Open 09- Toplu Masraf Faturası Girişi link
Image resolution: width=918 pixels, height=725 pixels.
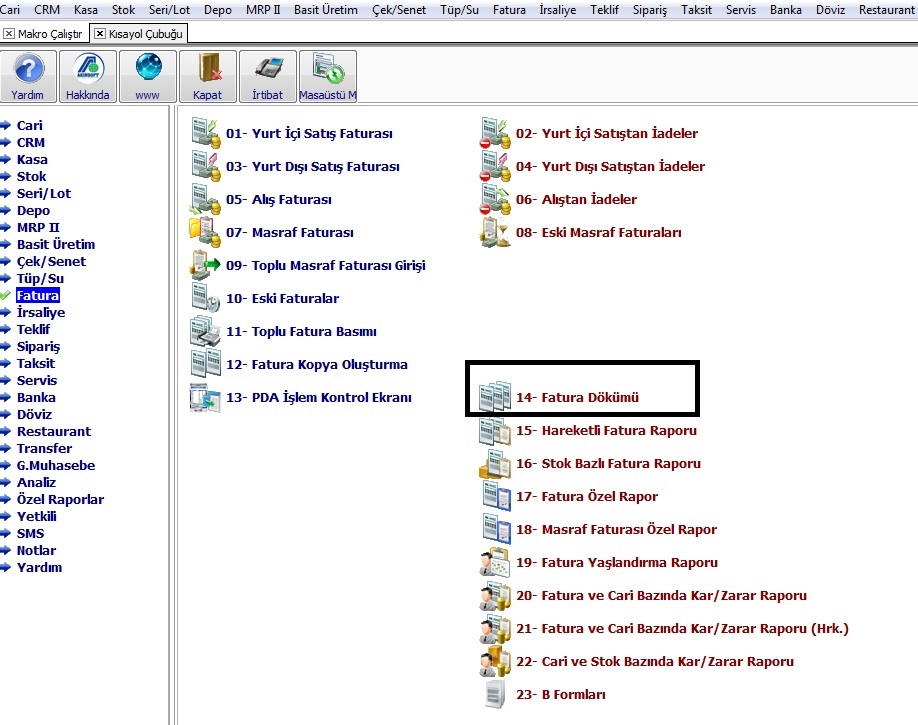[326, 265]
